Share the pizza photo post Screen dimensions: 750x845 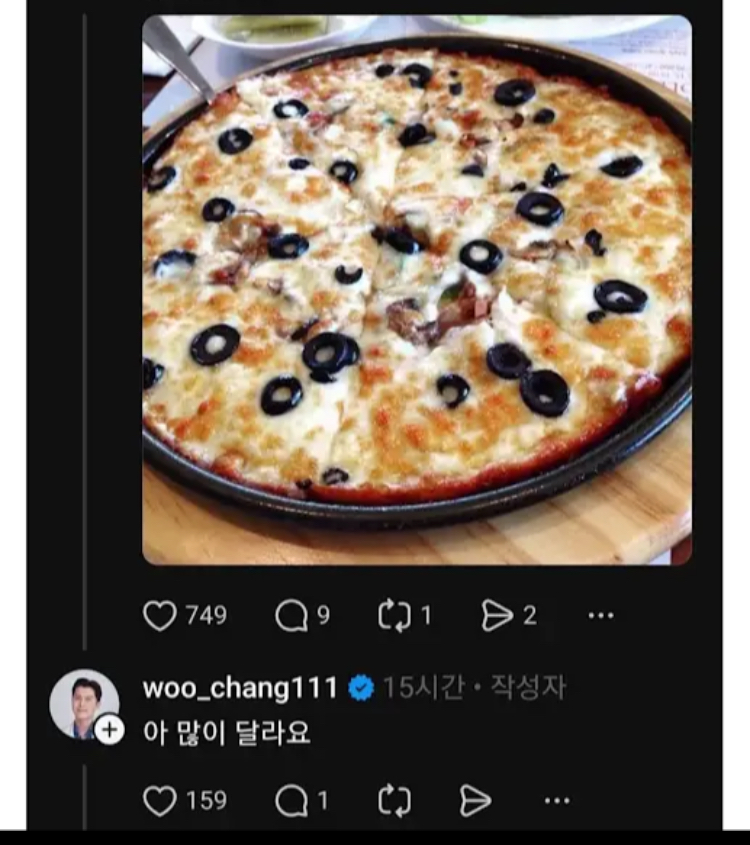tap(497, 616)
